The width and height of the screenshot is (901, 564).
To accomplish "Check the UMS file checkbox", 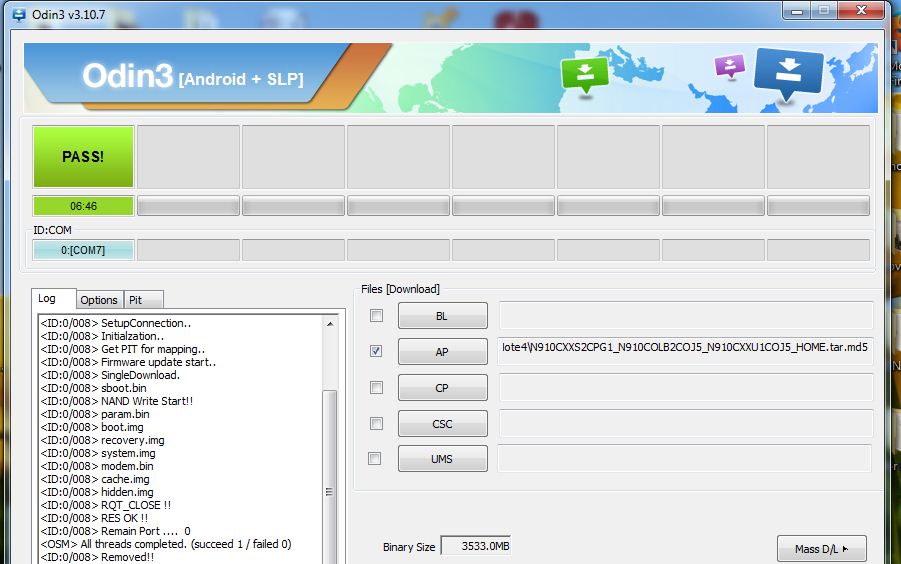I will (375, 458).
